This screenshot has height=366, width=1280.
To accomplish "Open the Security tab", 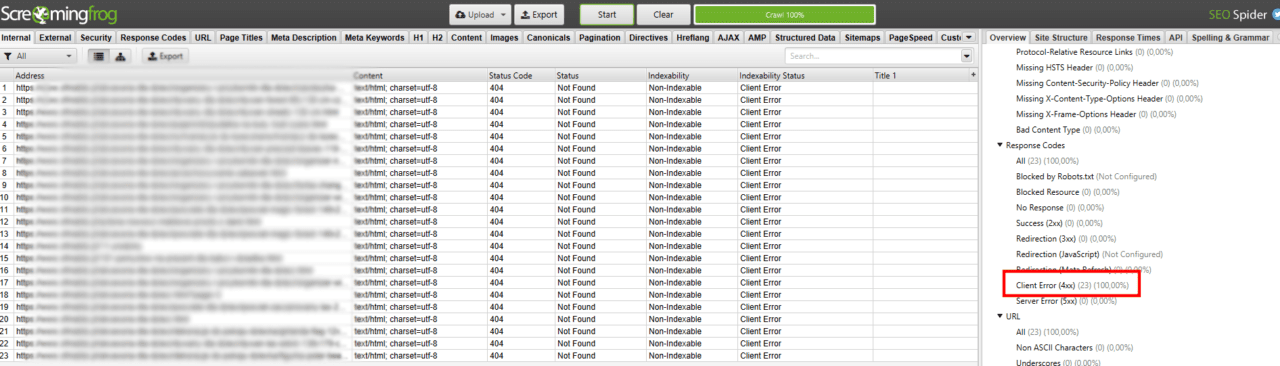I will [96, 37].
